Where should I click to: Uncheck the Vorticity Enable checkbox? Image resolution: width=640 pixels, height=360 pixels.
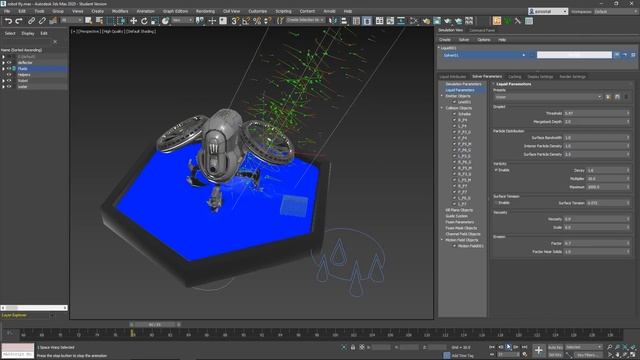(496, 170)
